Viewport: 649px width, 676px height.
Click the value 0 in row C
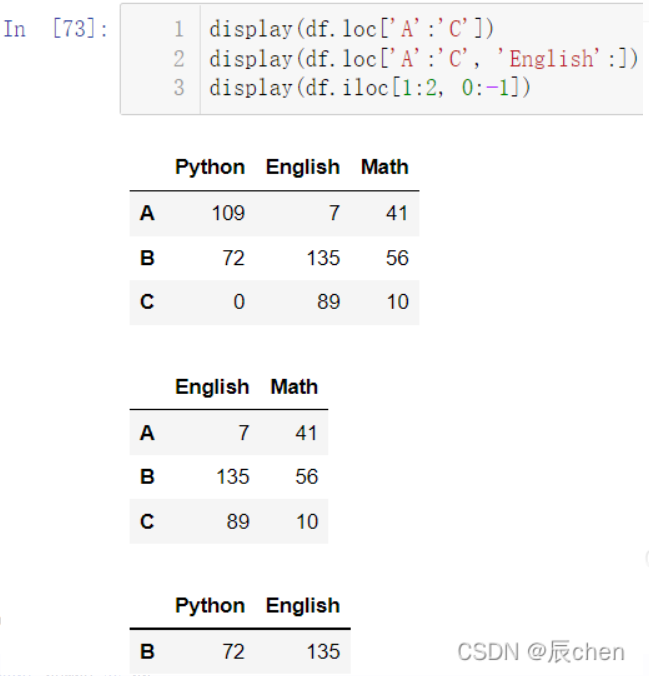pos(239,302)
